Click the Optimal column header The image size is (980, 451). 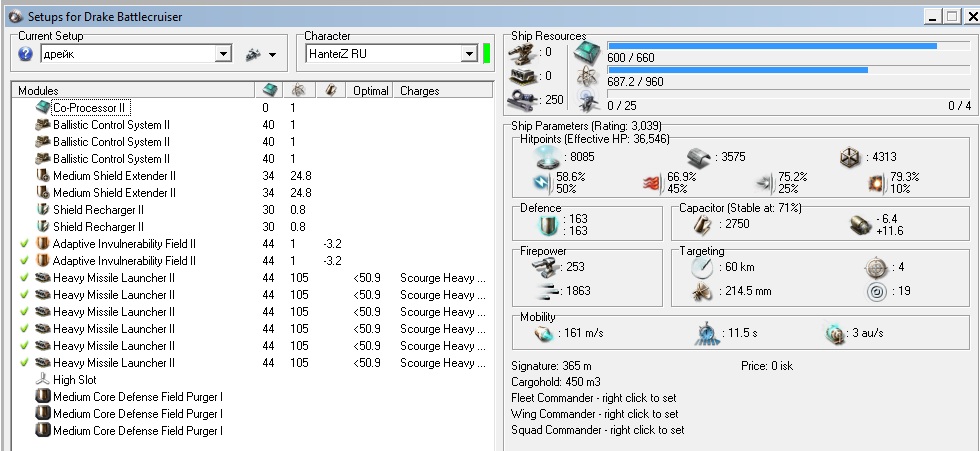(370, 91)
